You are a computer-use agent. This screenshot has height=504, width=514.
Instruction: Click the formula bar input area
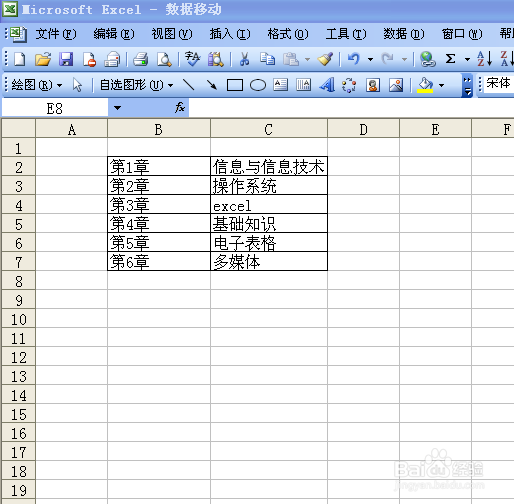click(x=351, y=108)
